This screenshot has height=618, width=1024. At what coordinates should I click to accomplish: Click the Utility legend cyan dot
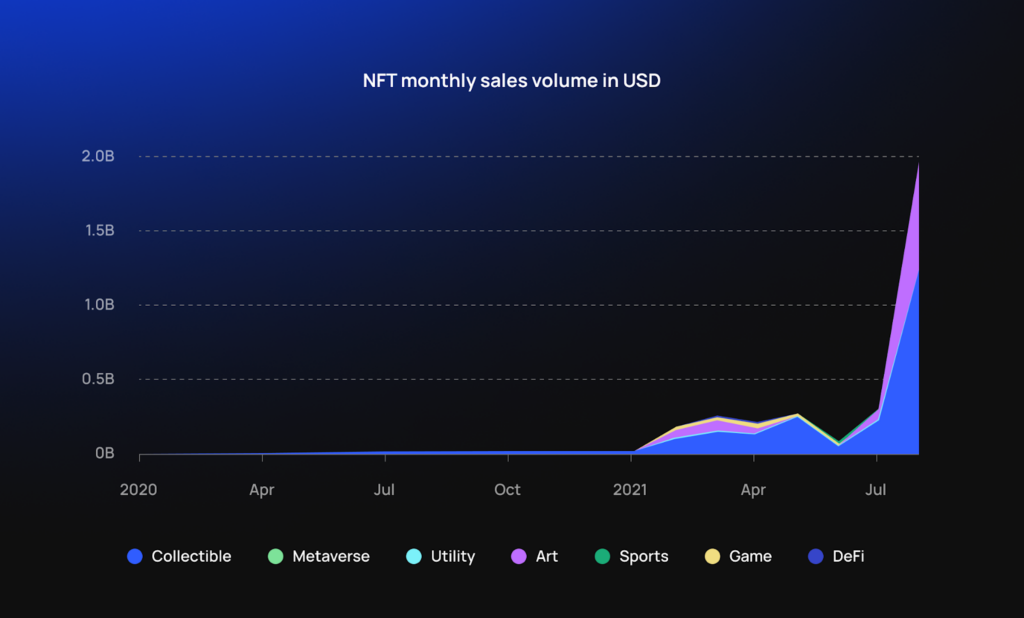pyautogui.click(x=413, y=557)
